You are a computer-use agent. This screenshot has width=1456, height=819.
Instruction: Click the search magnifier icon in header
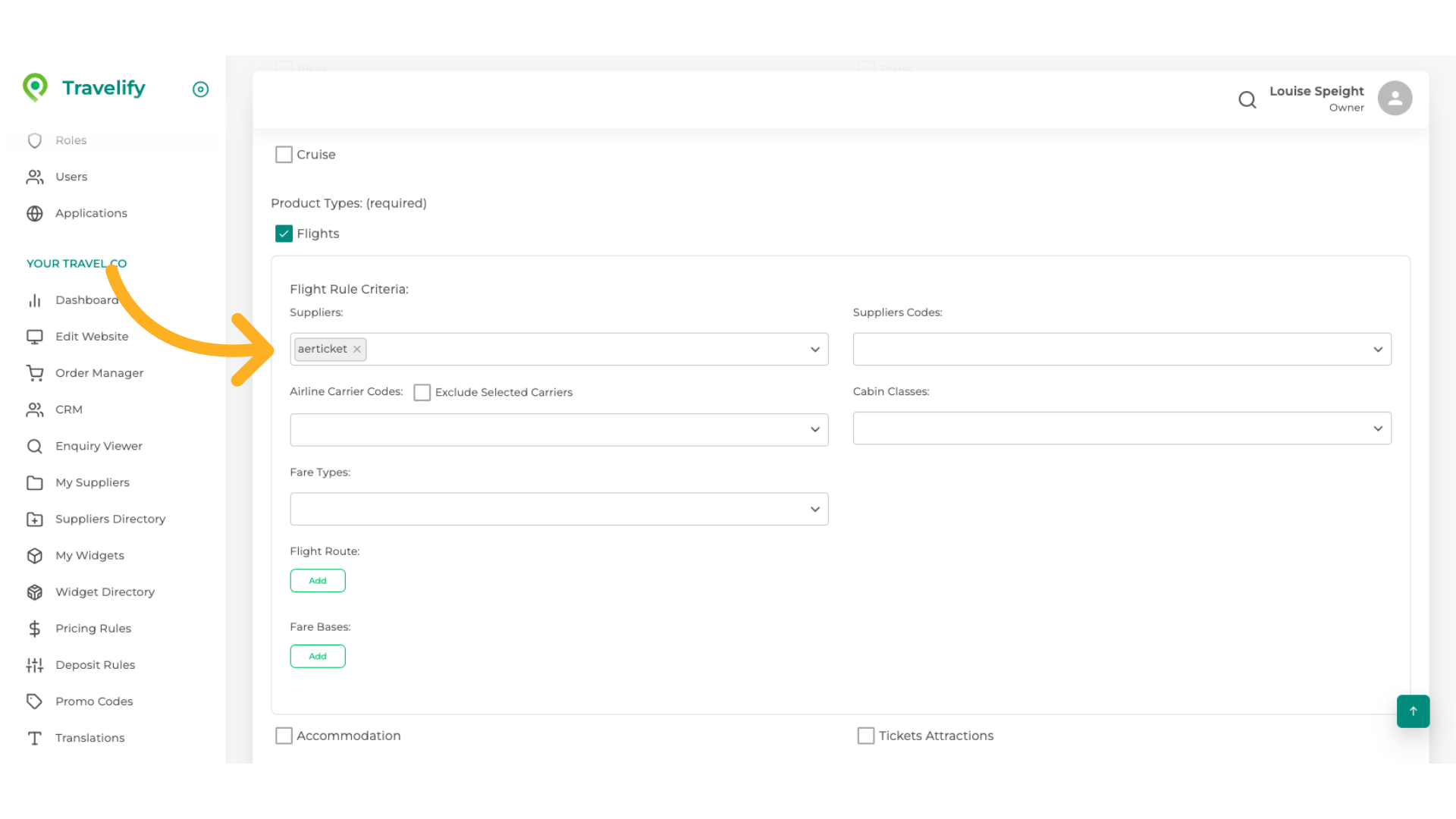(x=1247, y=99)
